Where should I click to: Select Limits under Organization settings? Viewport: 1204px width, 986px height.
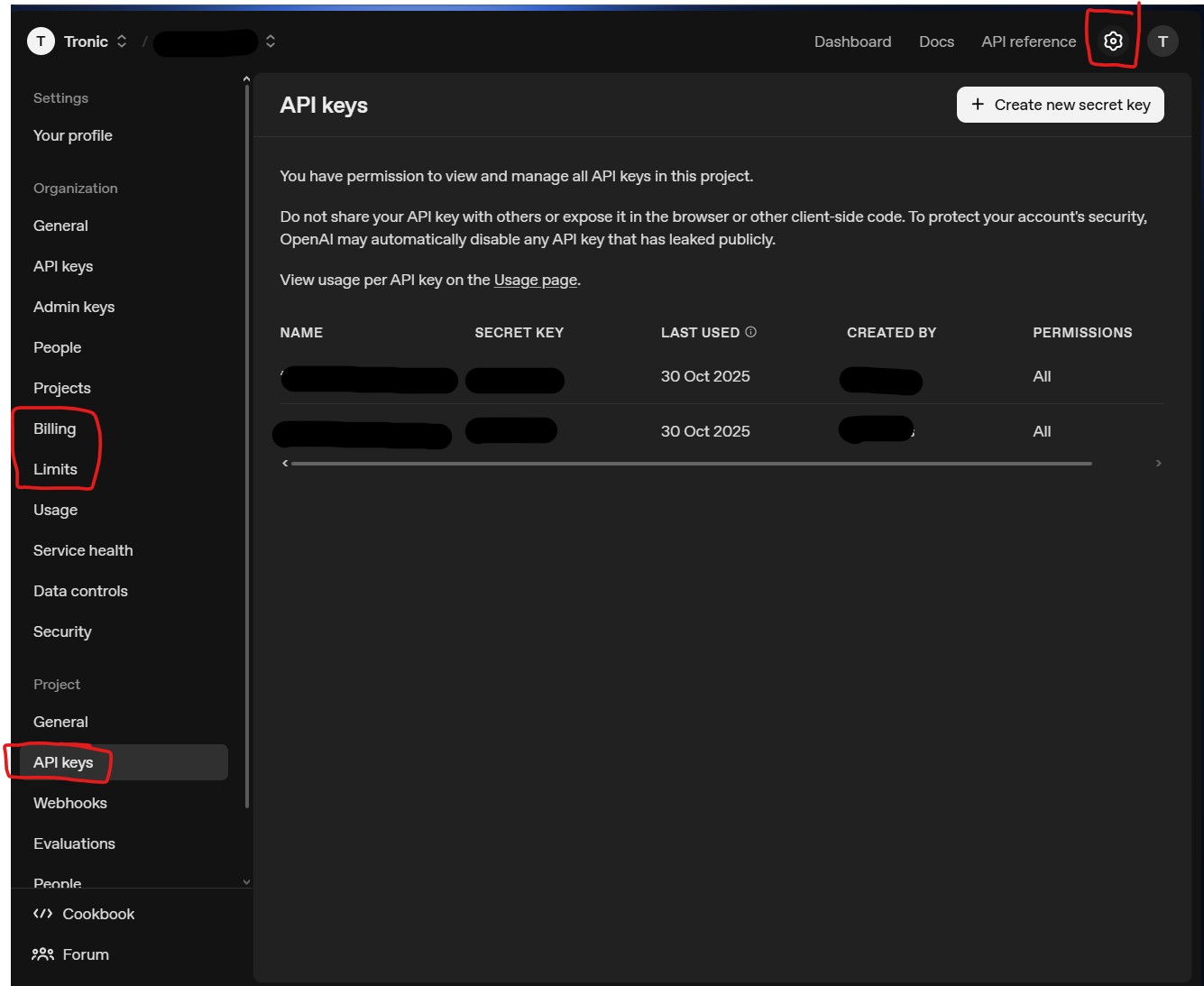(55, 469)
